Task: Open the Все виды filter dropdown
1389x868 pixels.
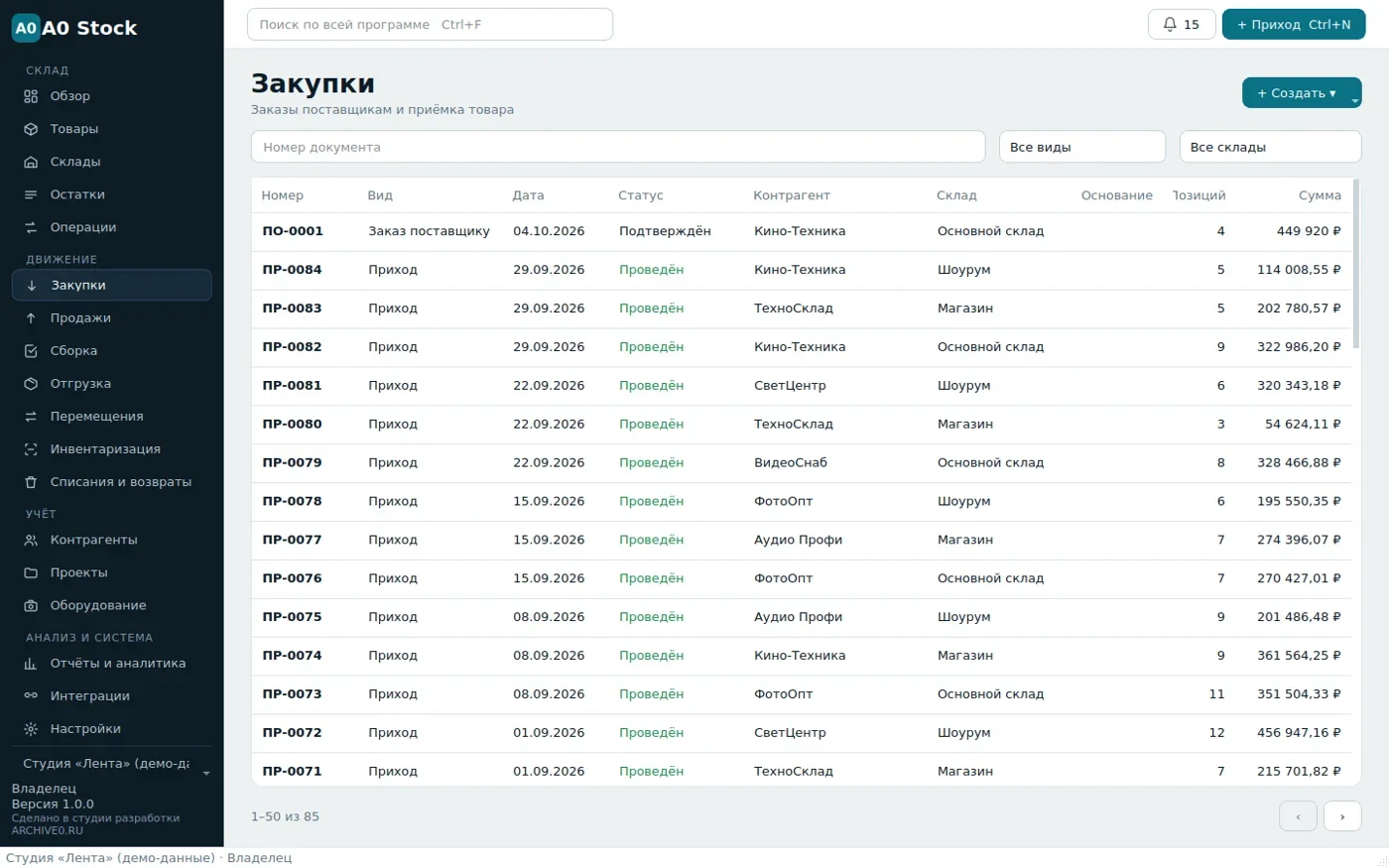Action: [1081, 147]
